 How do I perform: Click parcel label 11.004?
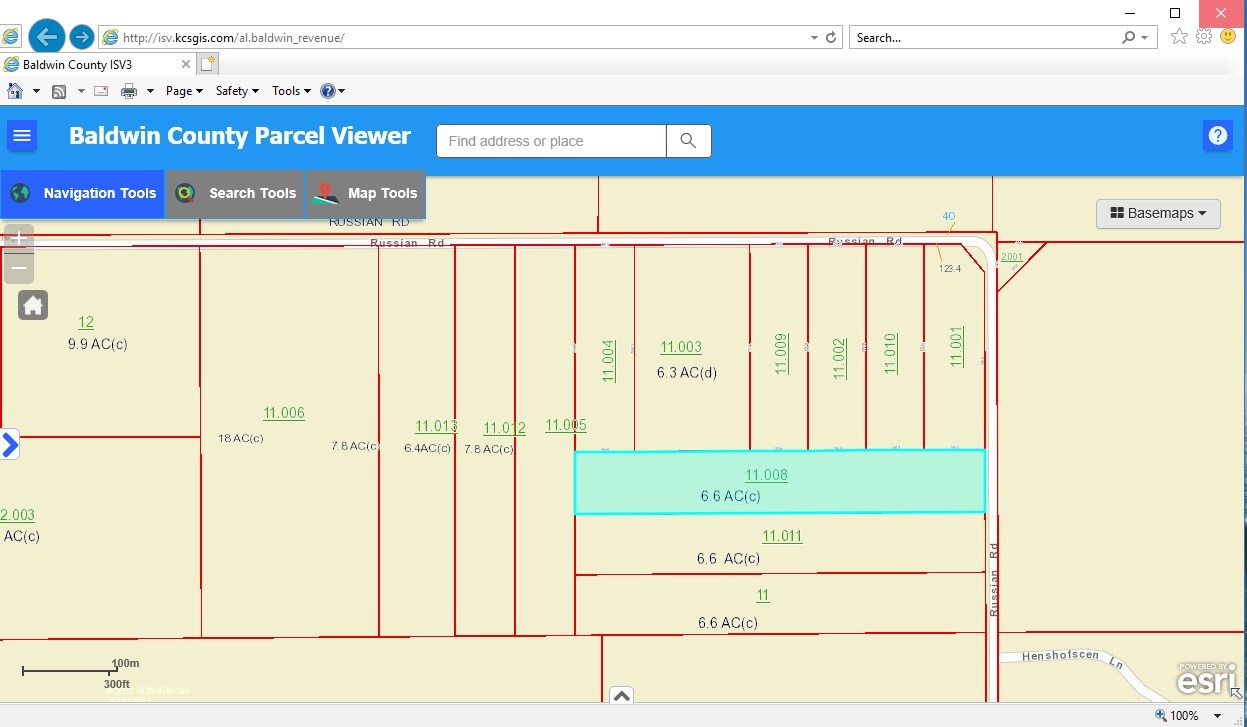point(608,361)
